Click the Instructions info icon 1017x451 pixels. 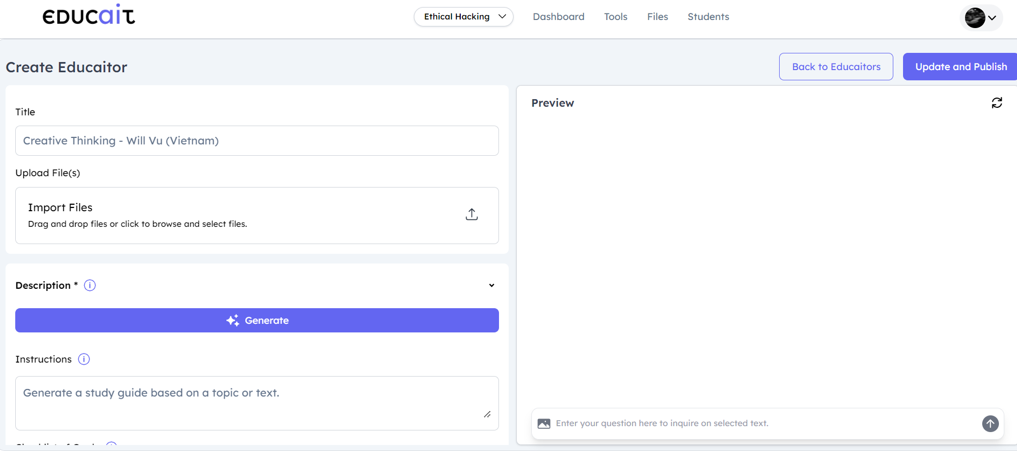coord(84,359)
